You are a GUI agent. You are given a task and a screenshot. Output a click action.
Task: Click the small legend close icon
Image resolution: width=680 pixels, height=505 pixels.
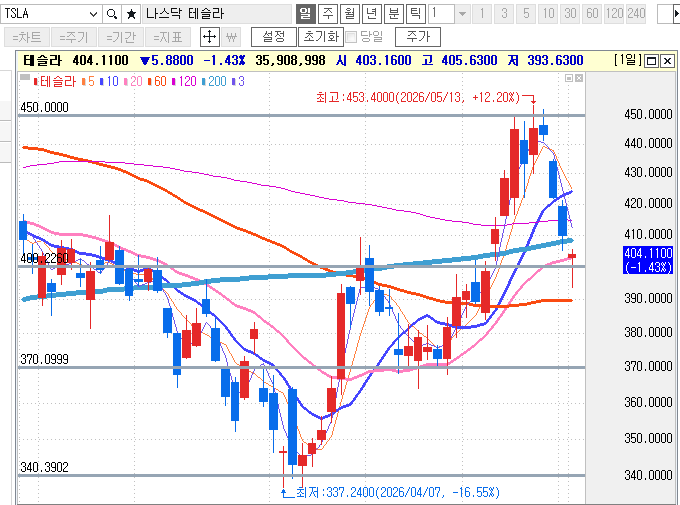pos(579,78)
